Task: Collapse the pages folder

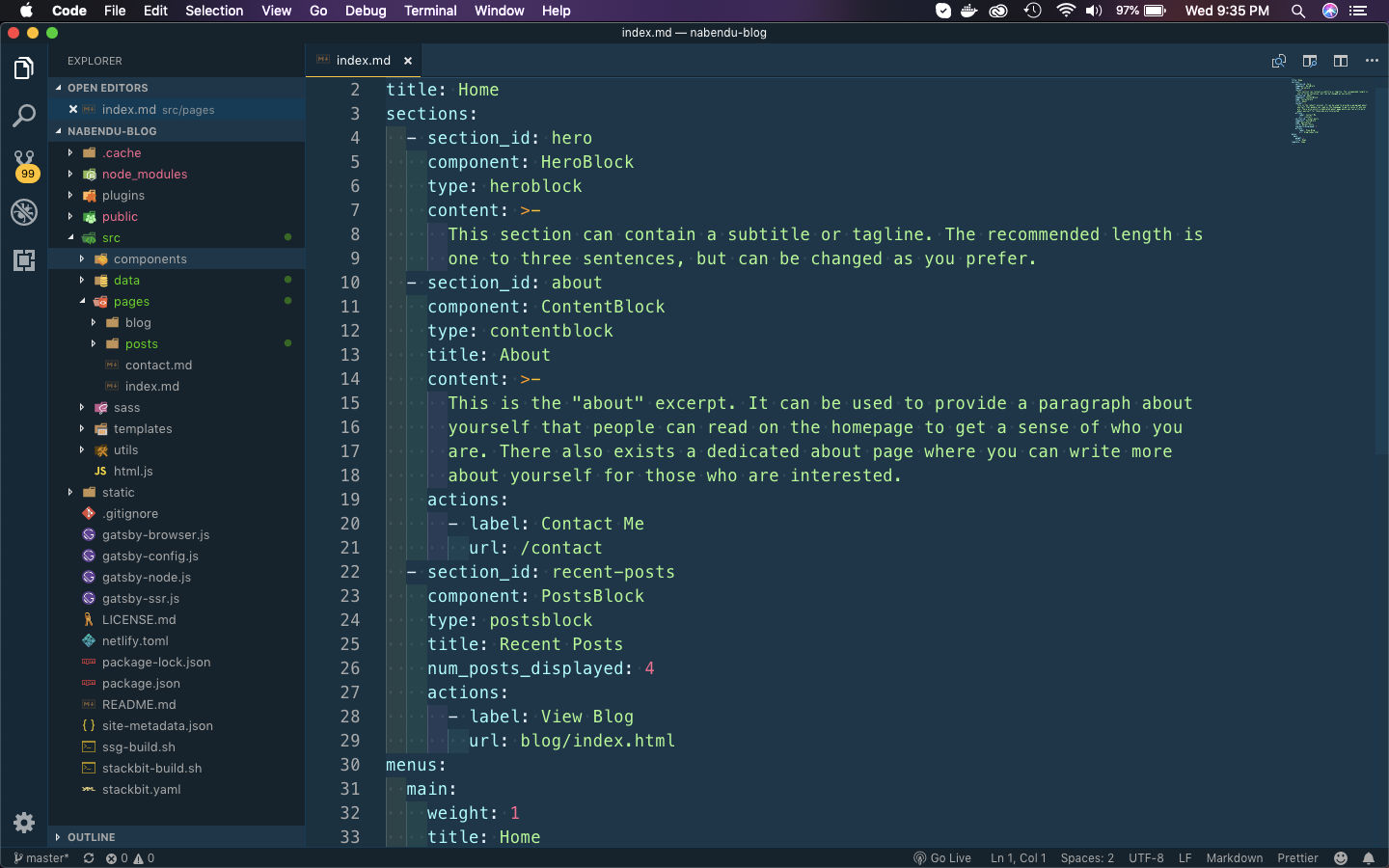Action: coord(177,302)
